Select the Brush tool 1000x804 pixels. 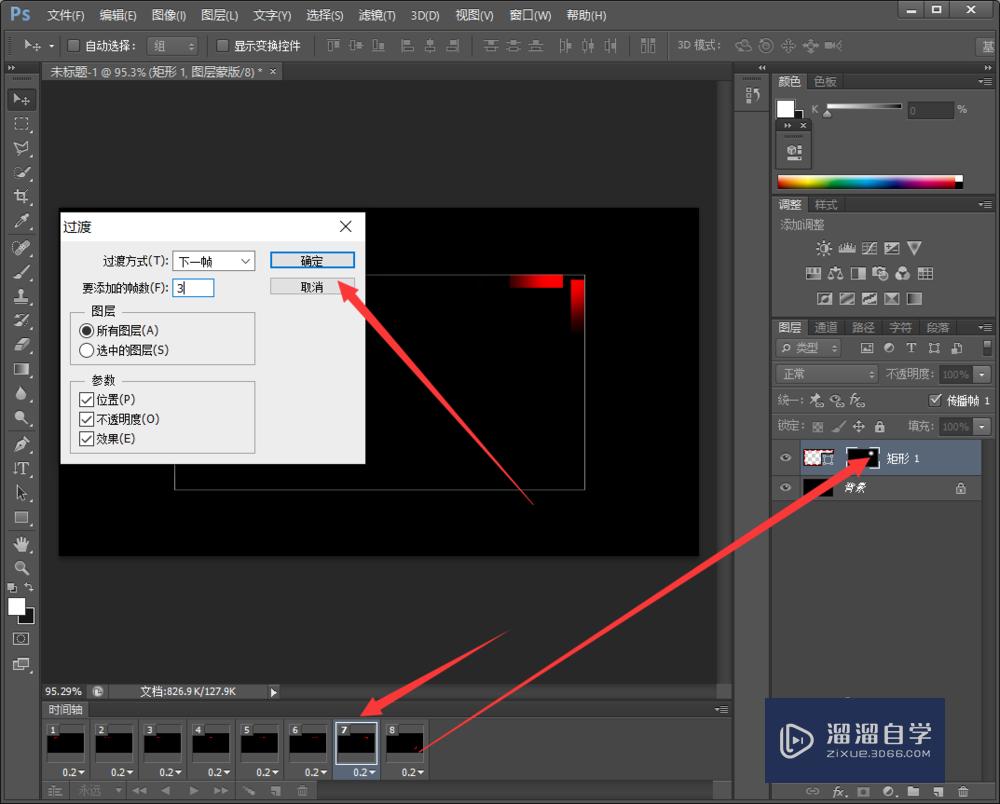click(x=21, y=272)
